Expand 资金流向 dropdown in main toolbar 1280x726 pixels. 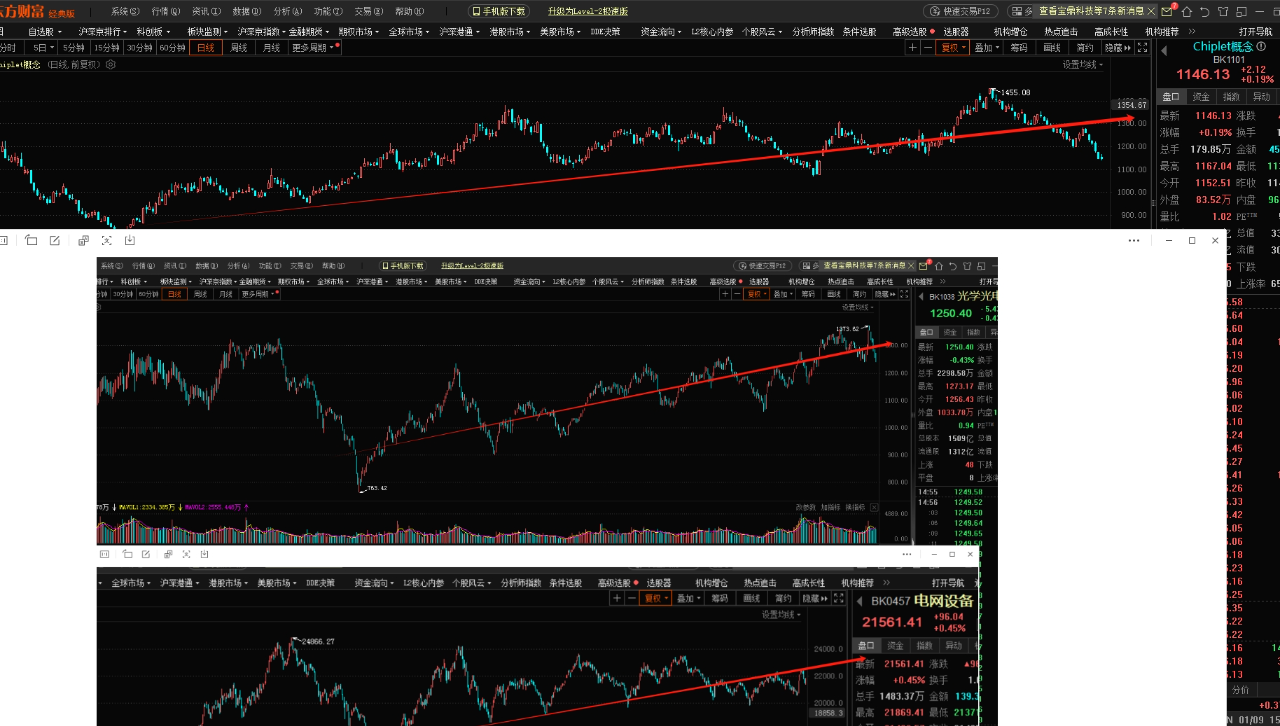(662, 31)
